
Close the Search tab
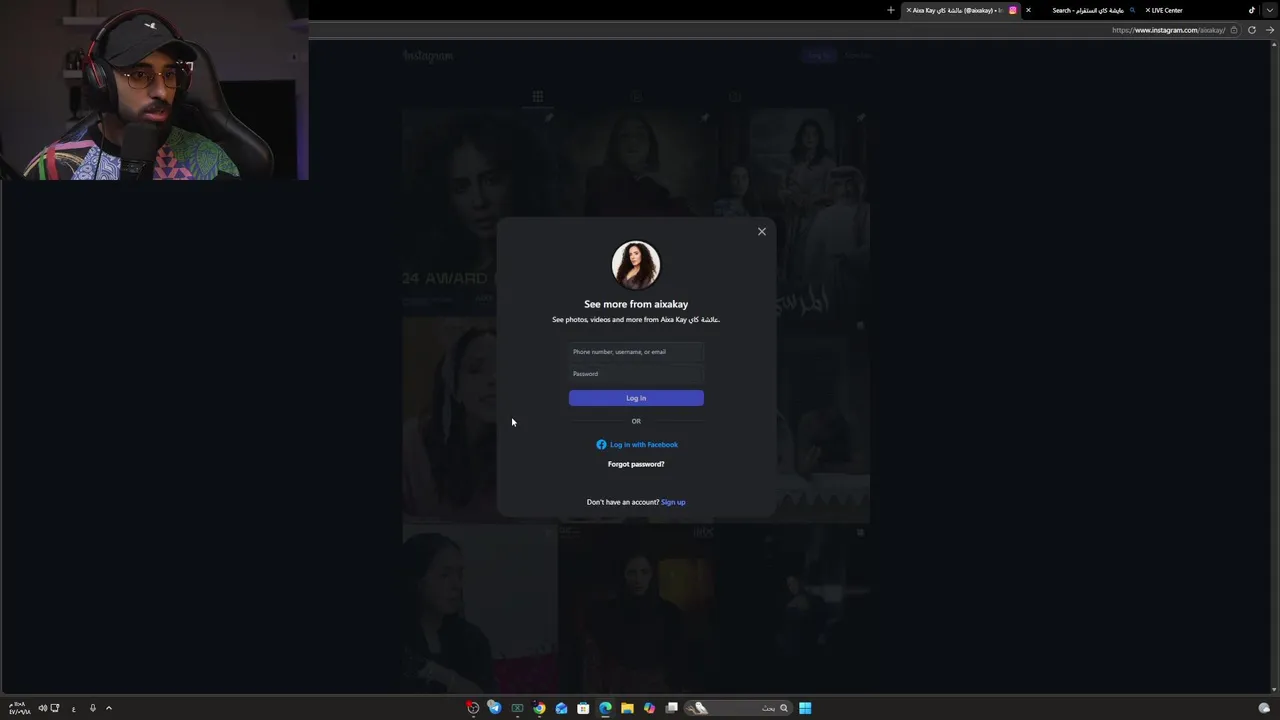click(x=1028, y=10)
